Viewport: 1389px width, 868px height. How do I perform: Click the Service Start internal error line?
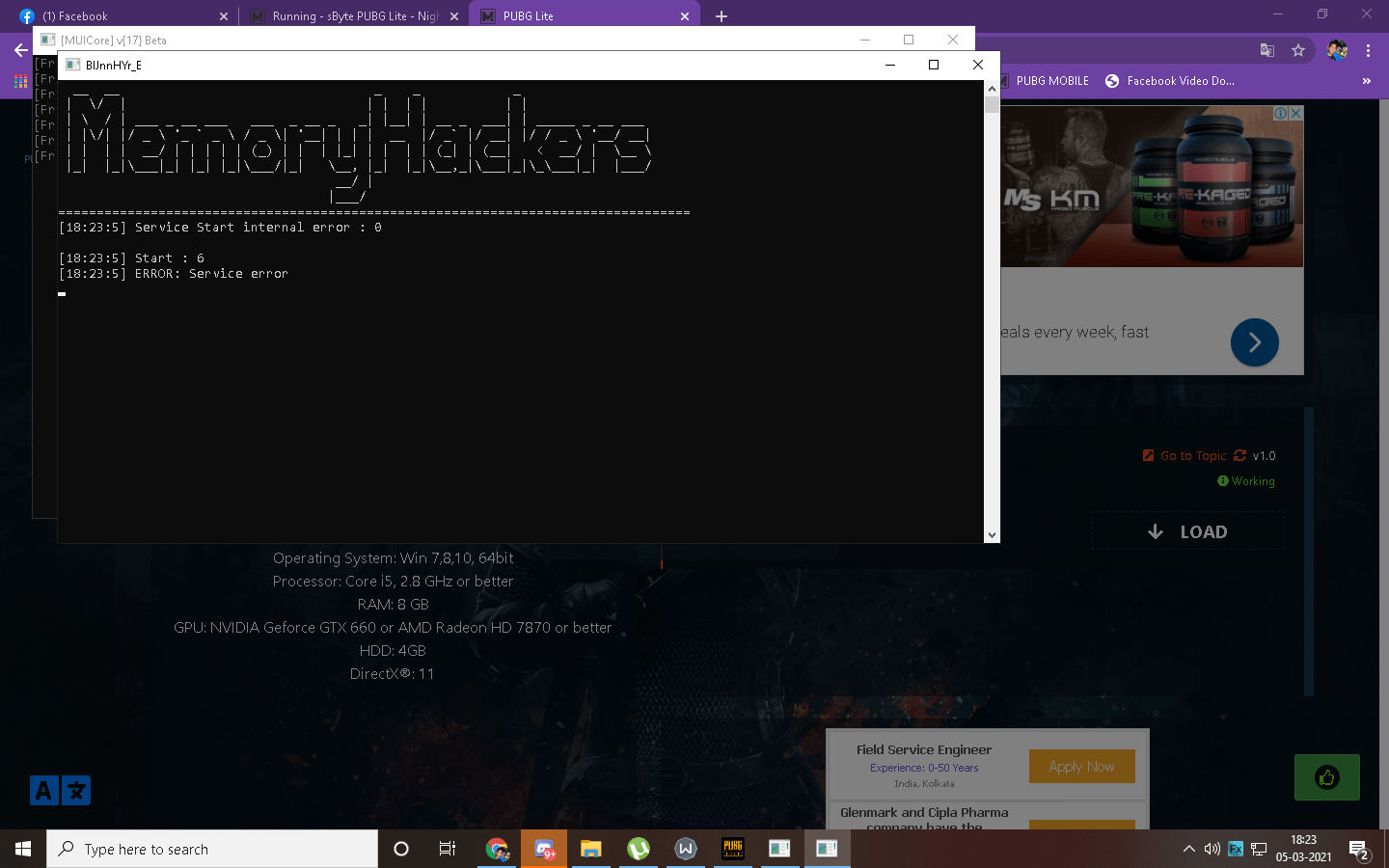[x=220, y=228]
